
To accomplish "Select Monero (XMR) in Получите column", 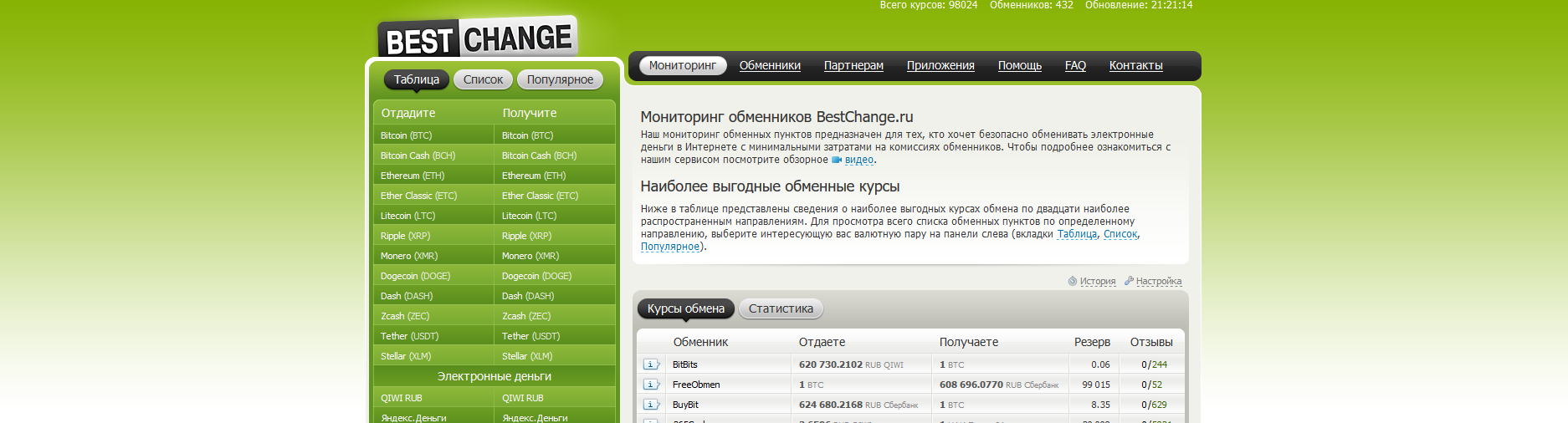I will point(555,256).
